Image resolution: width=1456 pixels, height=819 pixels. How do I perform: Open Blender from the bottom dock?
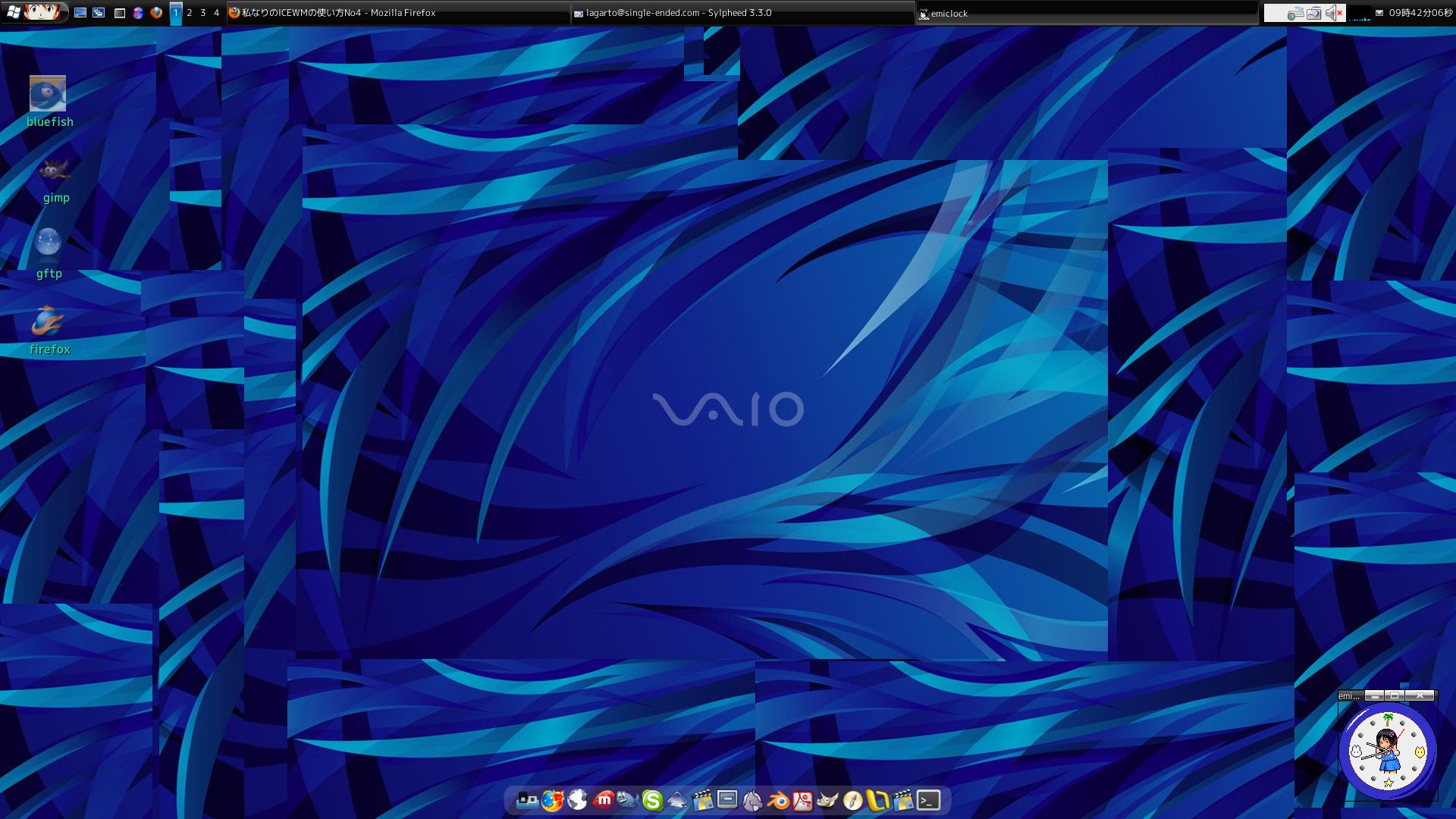780,802
